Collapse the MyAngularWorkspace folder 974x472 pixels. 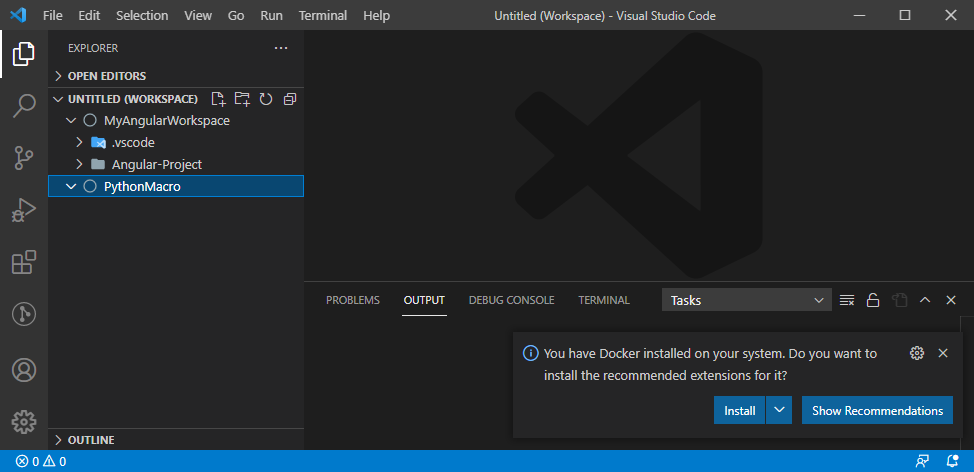(71, 120)
